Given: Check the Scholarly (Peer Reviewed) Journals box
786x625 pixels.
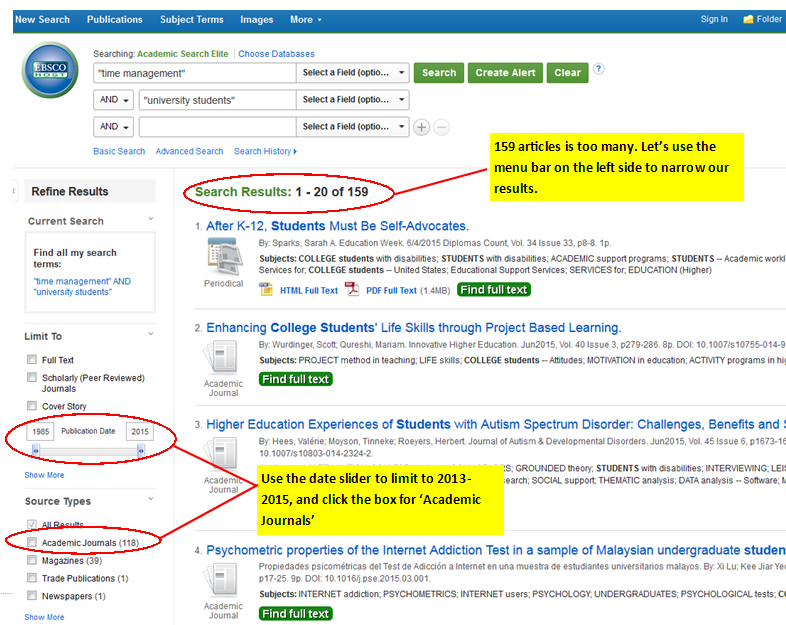Looking at the screenshot, I should point(33,378).
